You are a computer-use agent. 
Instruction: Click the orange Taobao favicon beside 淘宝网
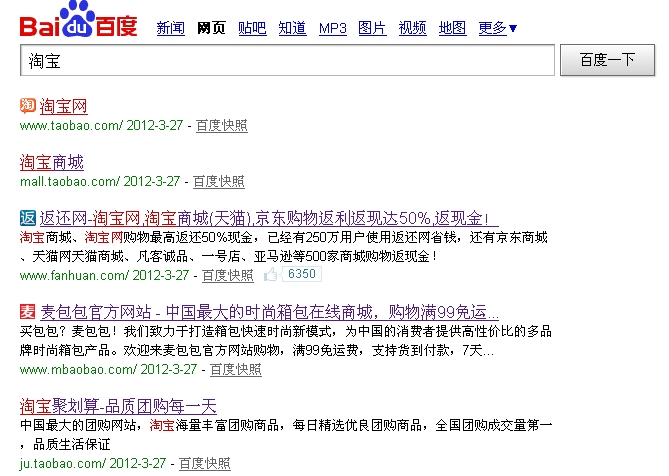tap(27, 106)
